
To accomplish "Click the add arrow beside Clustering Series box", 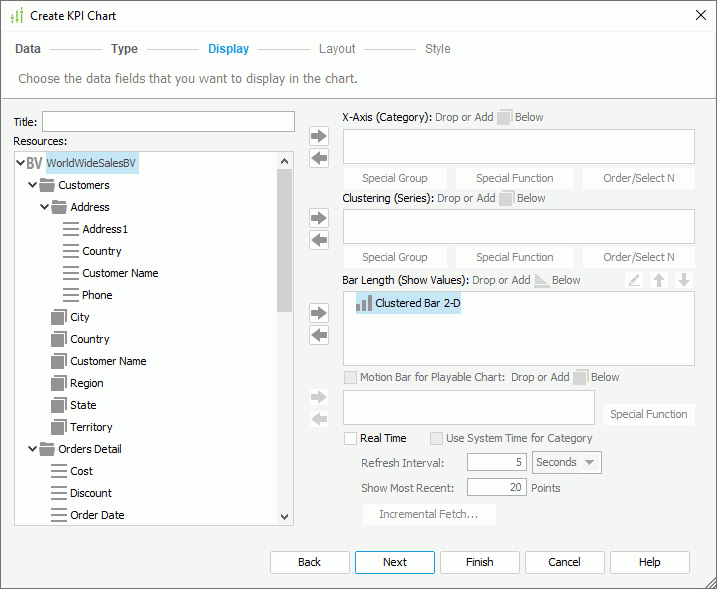I will point(319,218).
